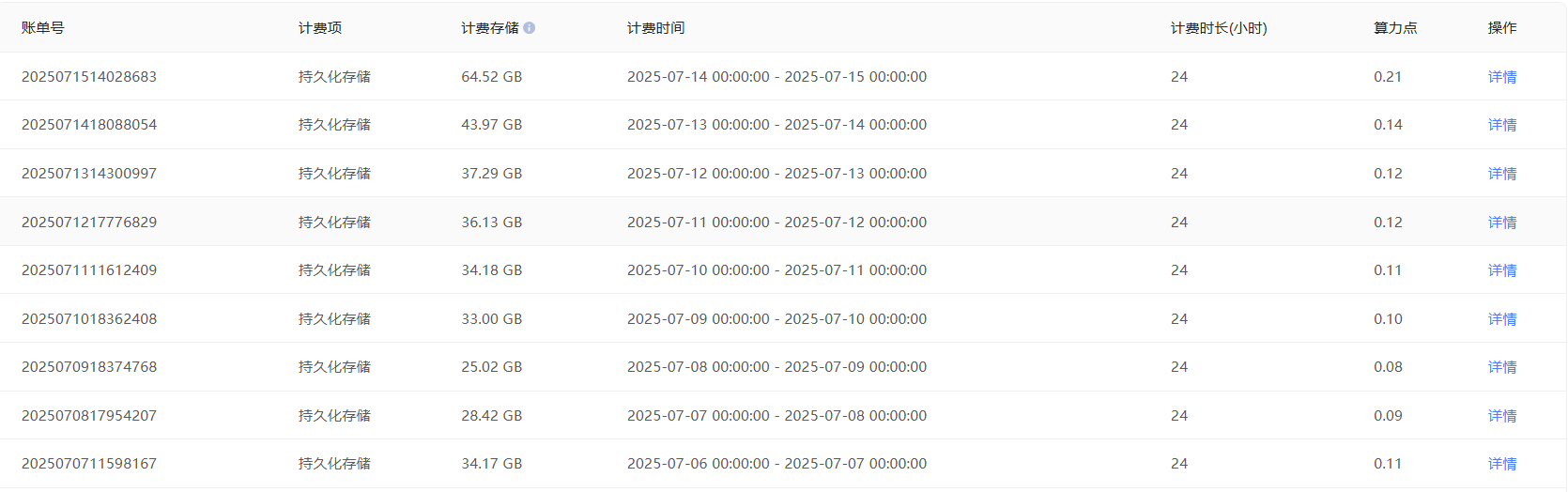The height and width of the screenshot is (492, 1568).
Task: Click the 账单号 column header
Action: [43, 28]
